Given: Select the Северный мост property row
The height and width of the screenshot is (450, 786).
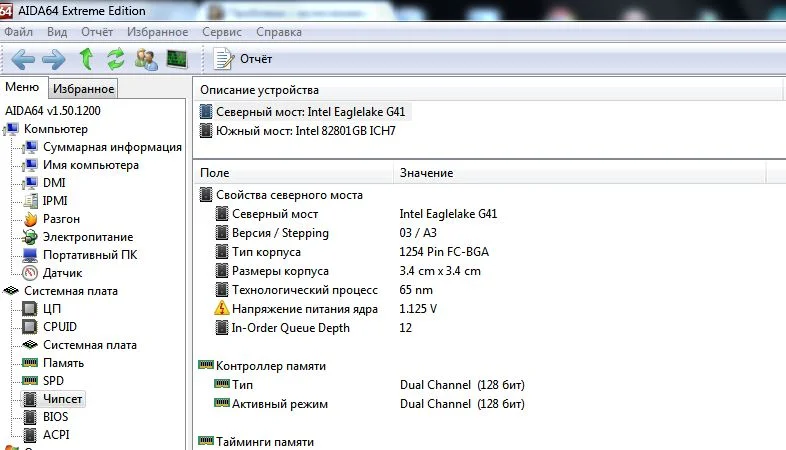Looking at the screenshot, I should [275, 214].
